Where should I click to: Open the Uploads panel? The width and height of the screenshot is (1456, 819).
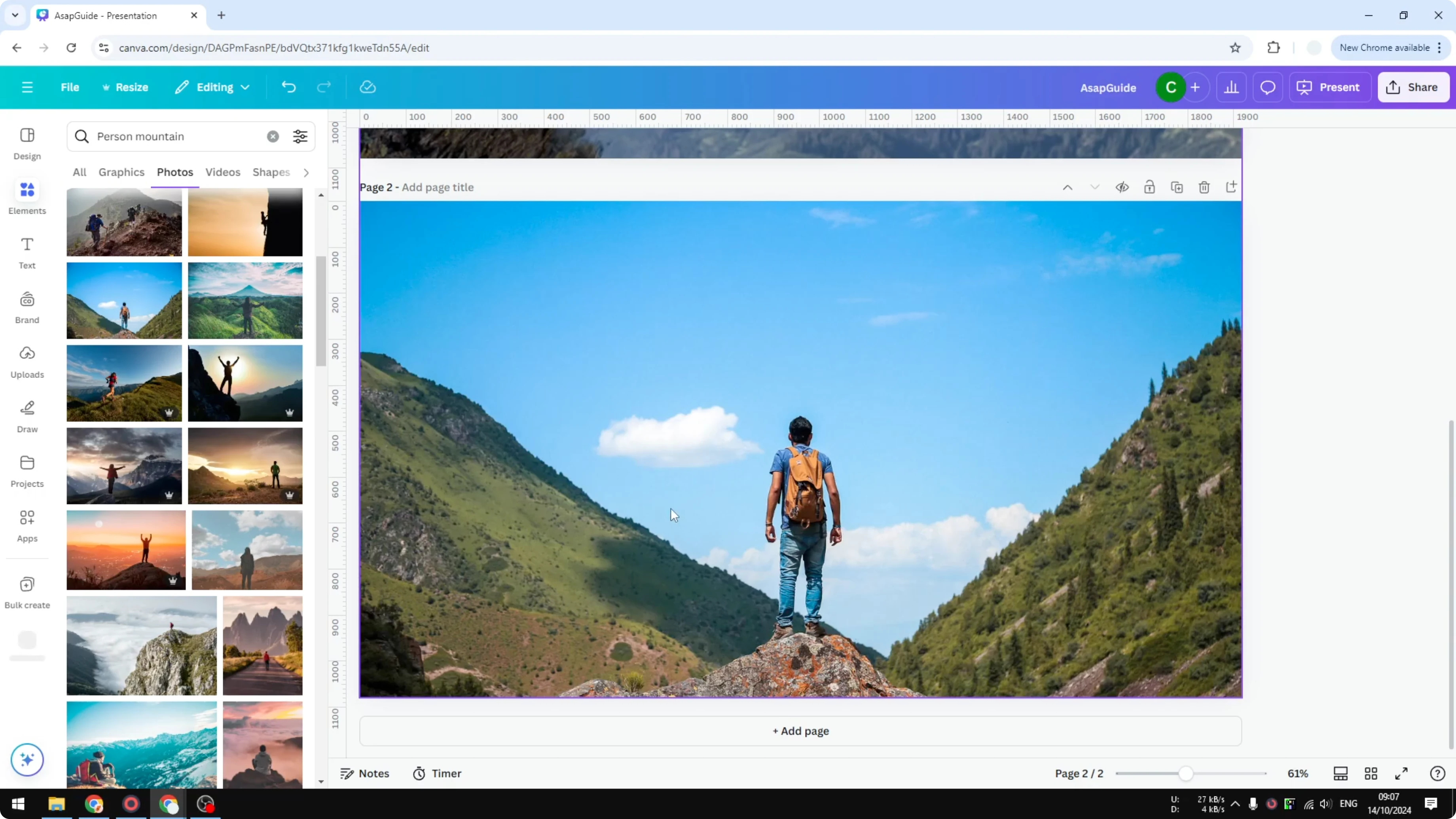[27, 362]
